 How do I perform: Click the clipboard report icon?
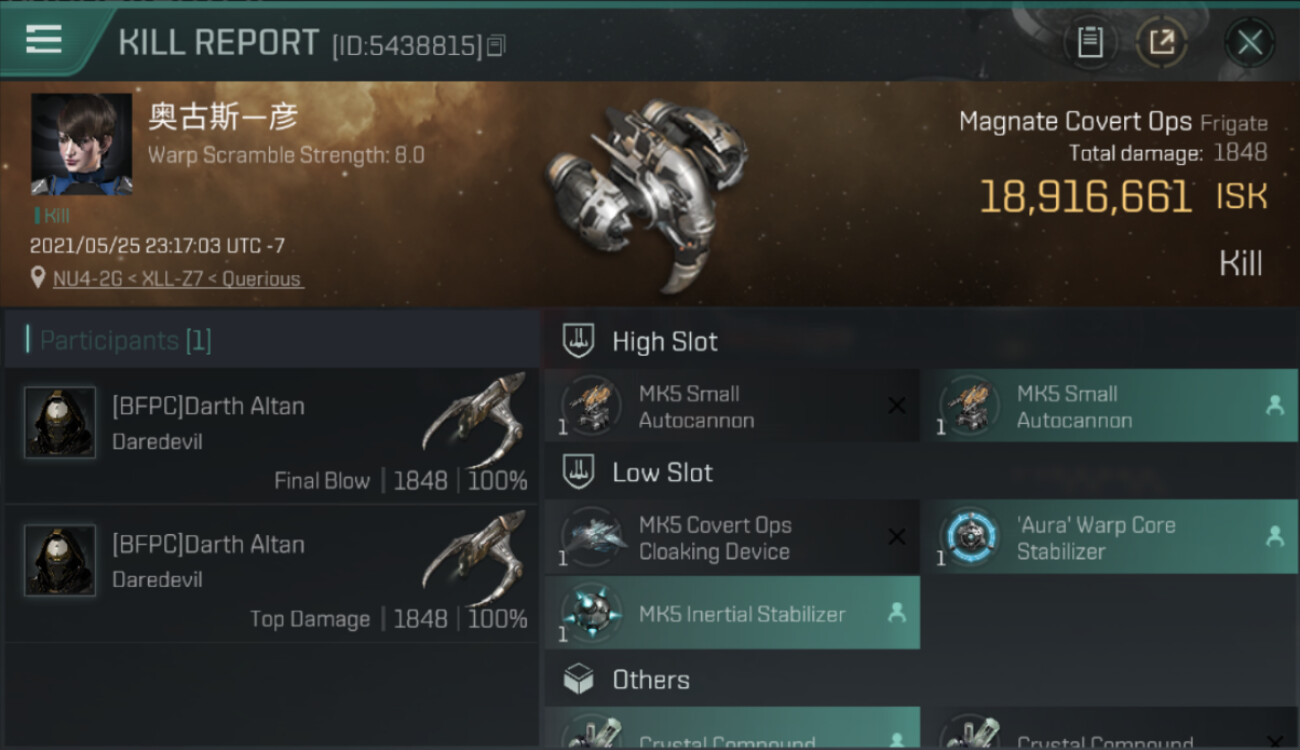(x=1090, y=42)
